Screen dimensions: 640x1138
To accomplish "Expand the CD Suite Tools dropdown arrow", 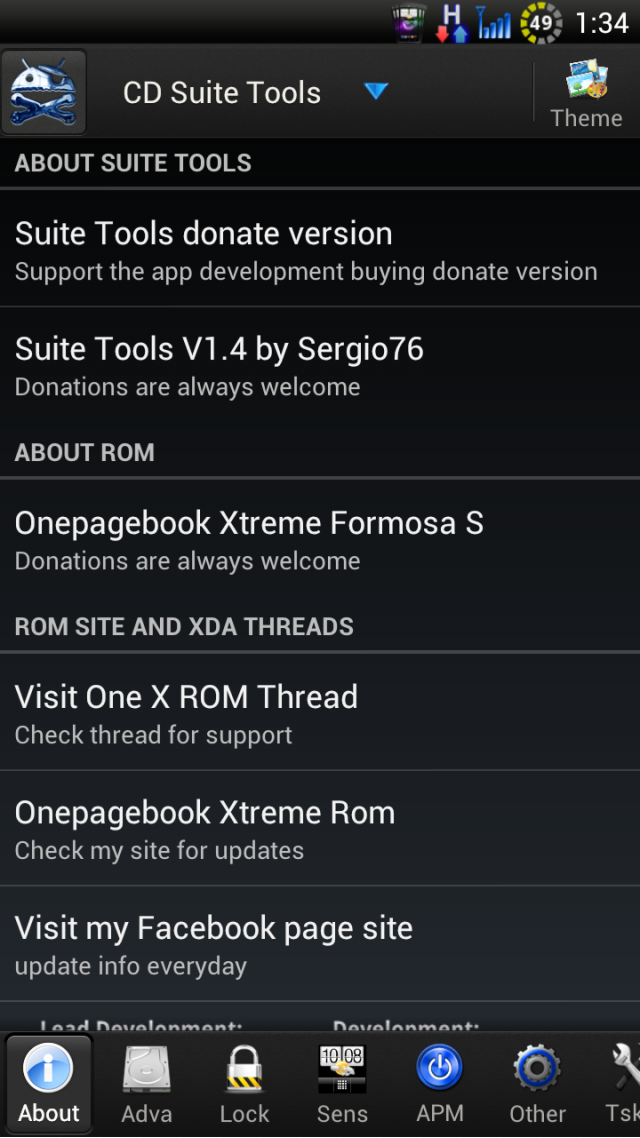I will click(376, 91).
